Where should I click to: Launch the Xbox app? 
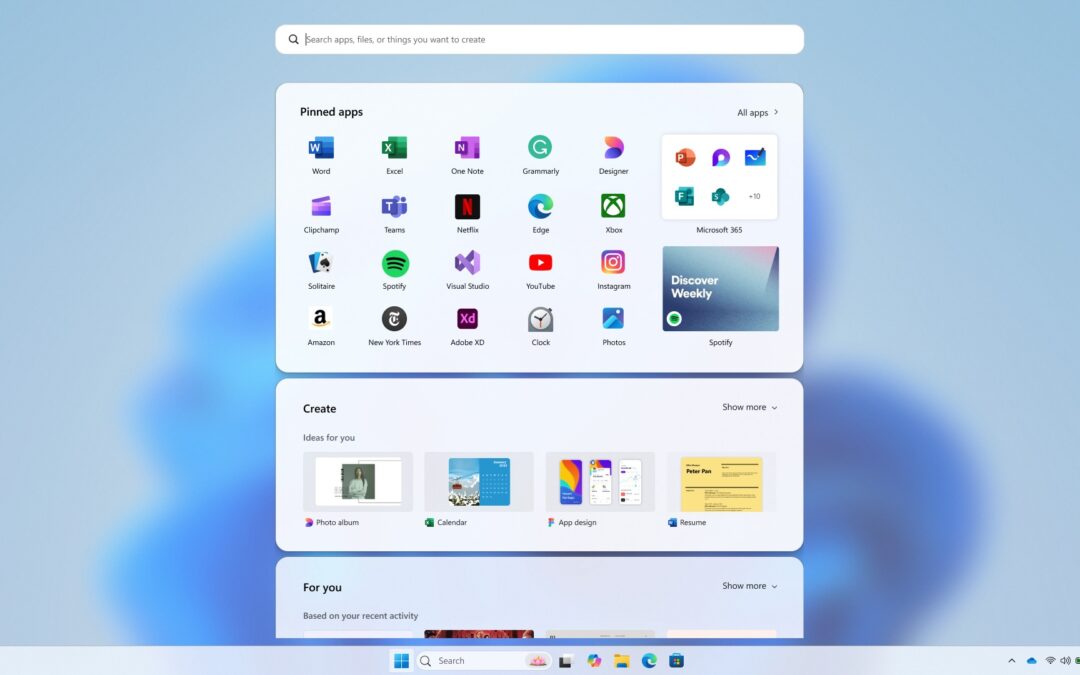coord(613,206)
